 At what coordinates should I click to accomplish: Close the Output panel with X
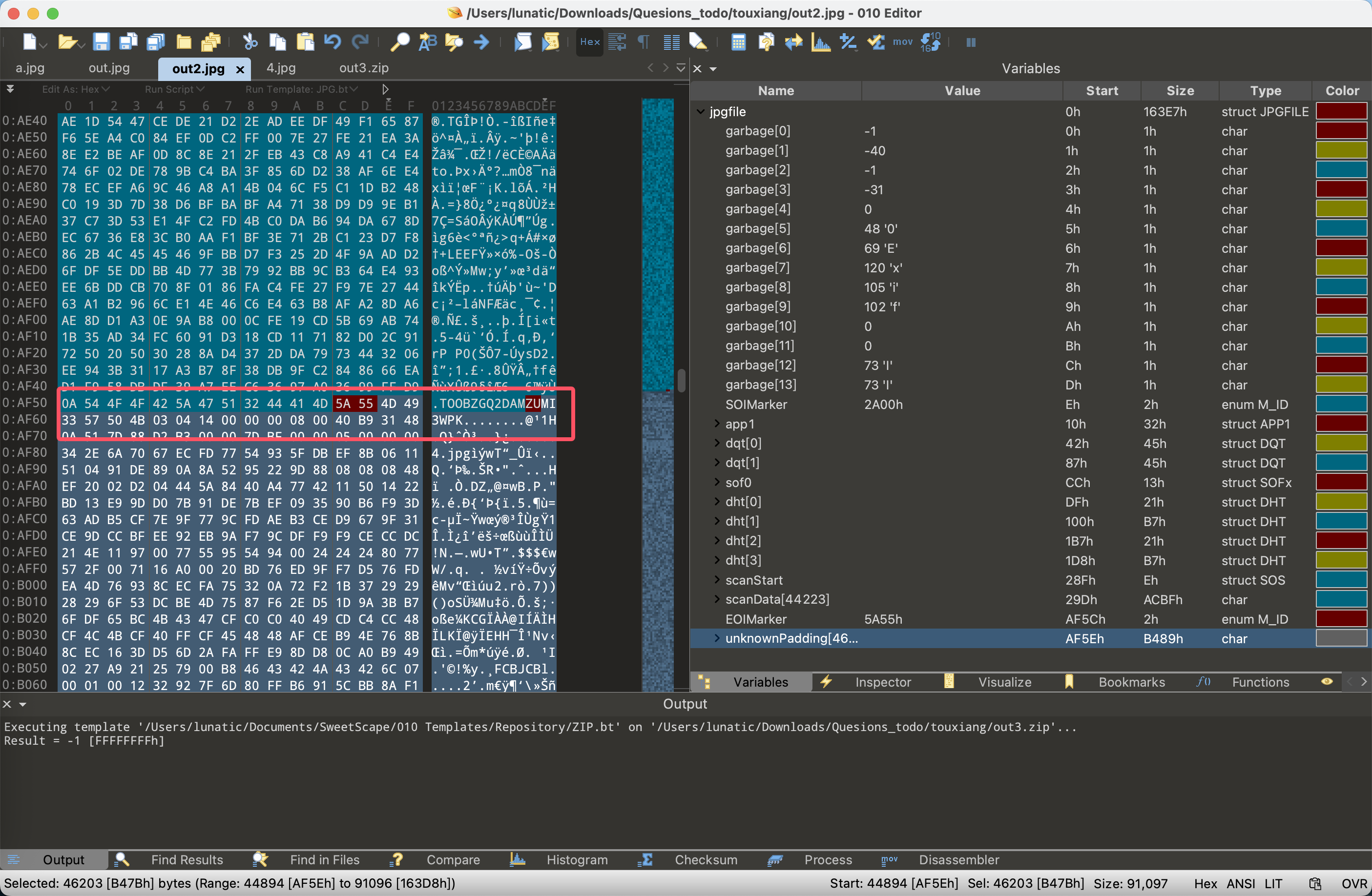pos(7,704)
